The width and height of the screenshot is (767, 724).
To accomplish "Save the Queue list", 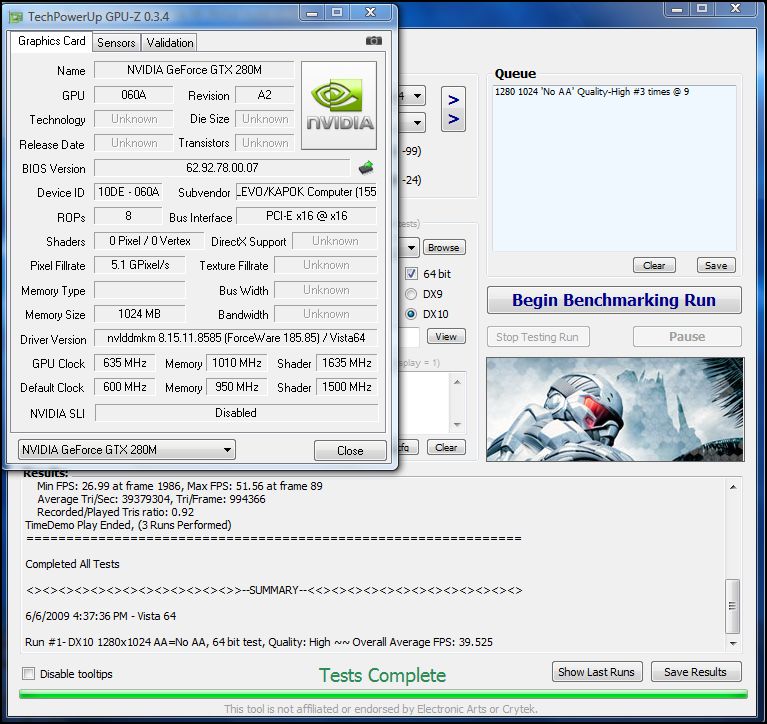I will pos(716,265).
